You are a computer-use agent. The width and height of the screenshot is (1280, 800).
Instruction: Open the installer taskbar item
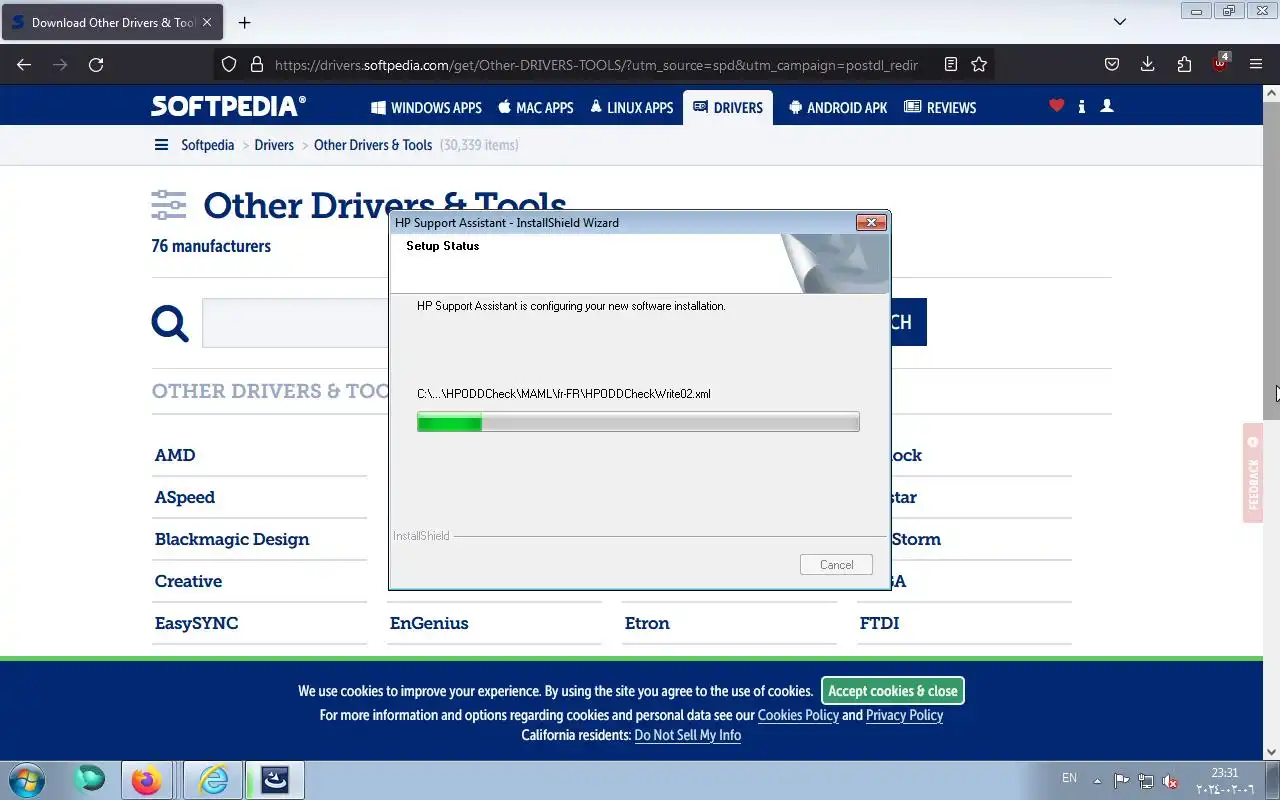(275, 780)
